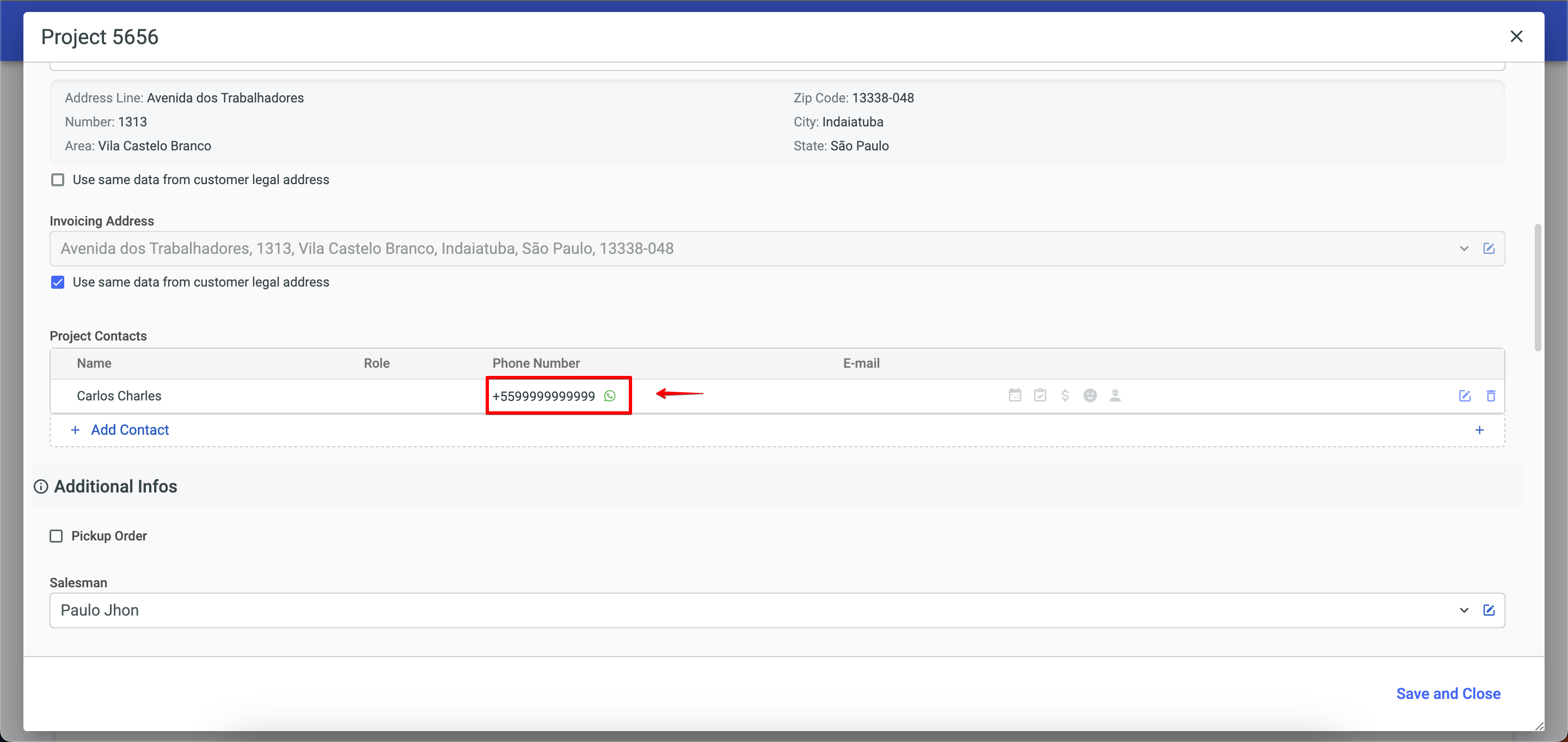Screen dimensions: 1568x742
Task: Uncheck invoicing same-as-legal-address checkbox
Action: [x=58, y=282]
